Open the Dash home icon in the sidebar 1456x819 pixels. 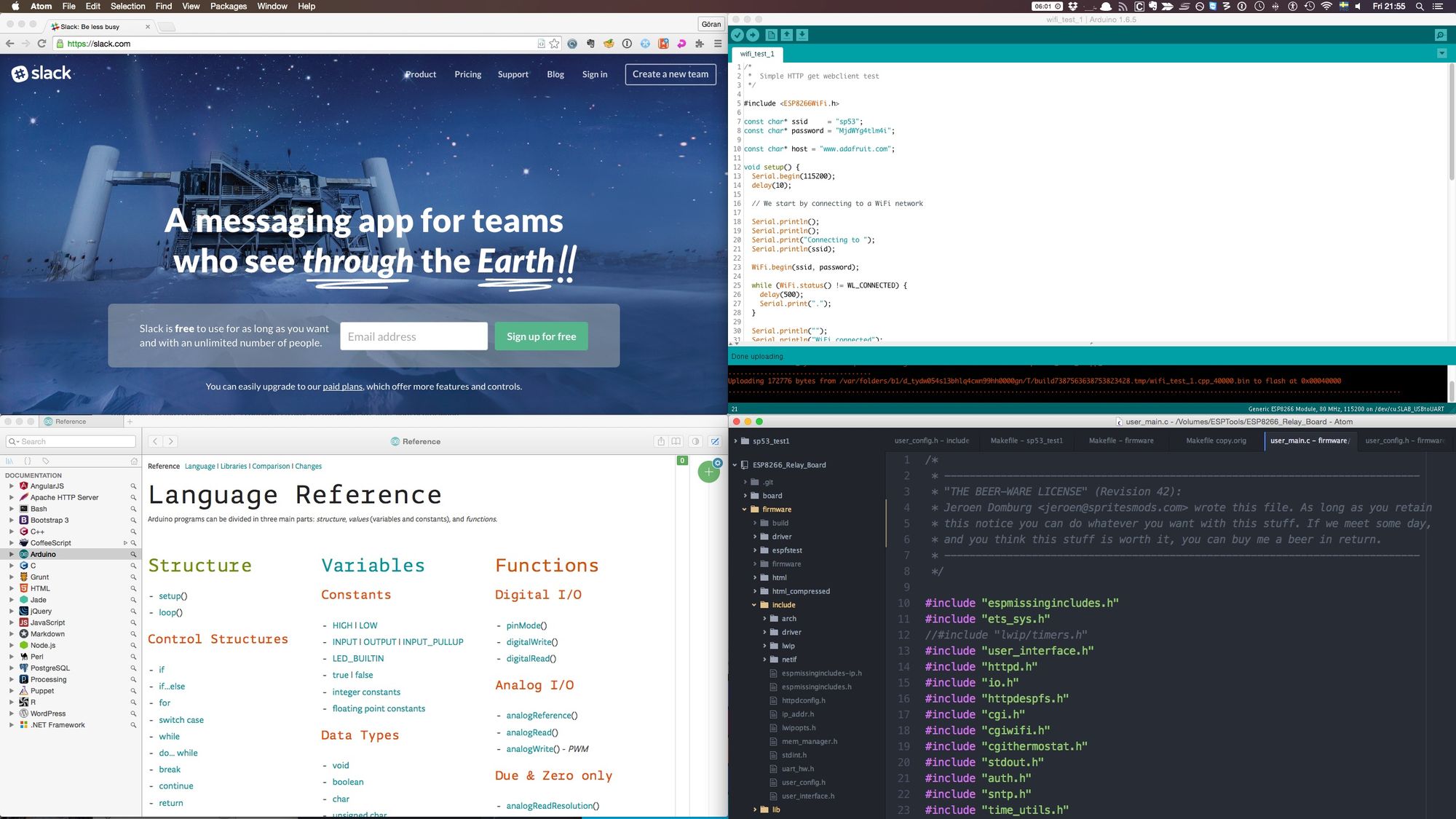click(134, 461)
